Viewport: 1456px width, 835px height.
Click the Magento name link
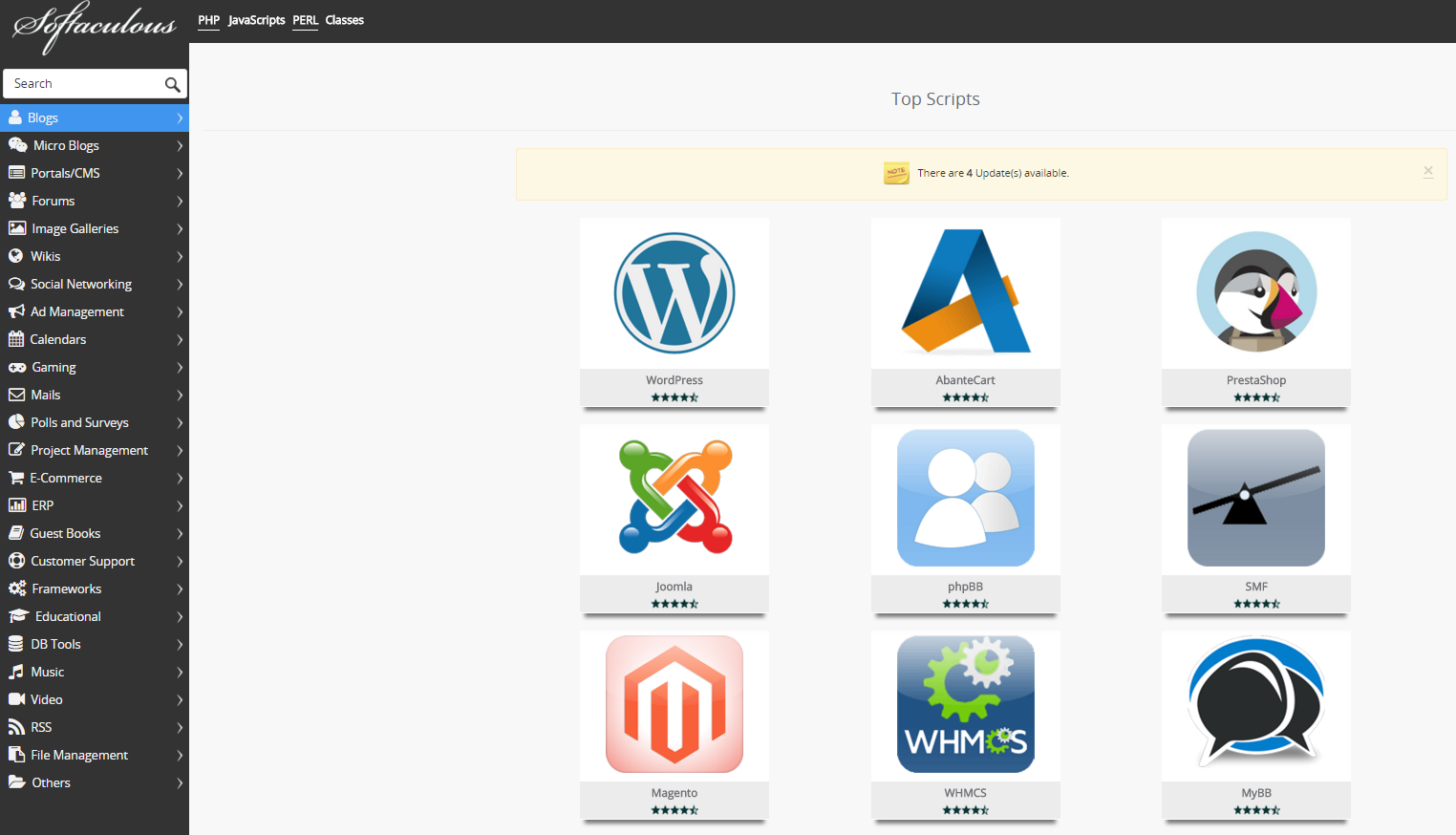pos(674,793)
